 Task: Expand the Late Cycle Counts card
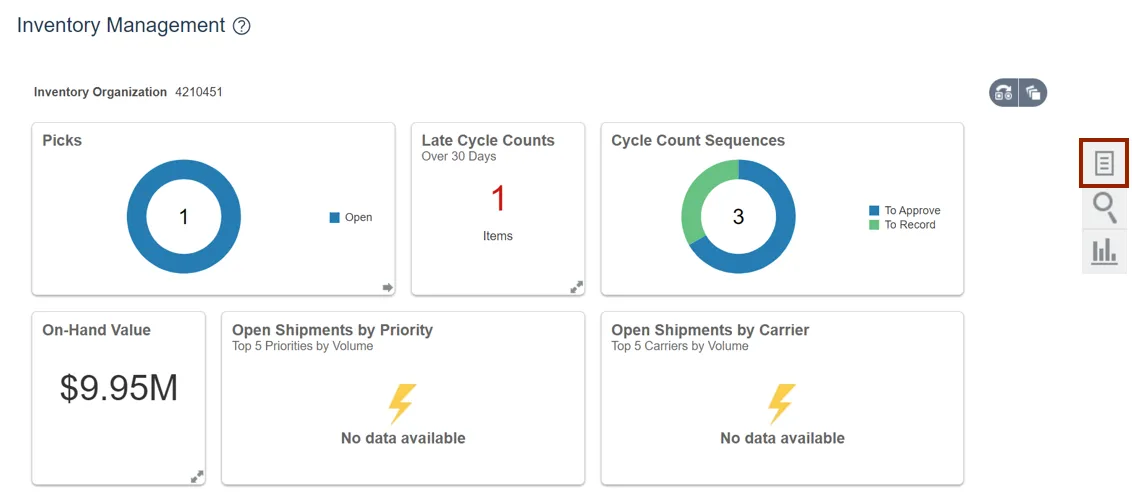tap(577, 287)
